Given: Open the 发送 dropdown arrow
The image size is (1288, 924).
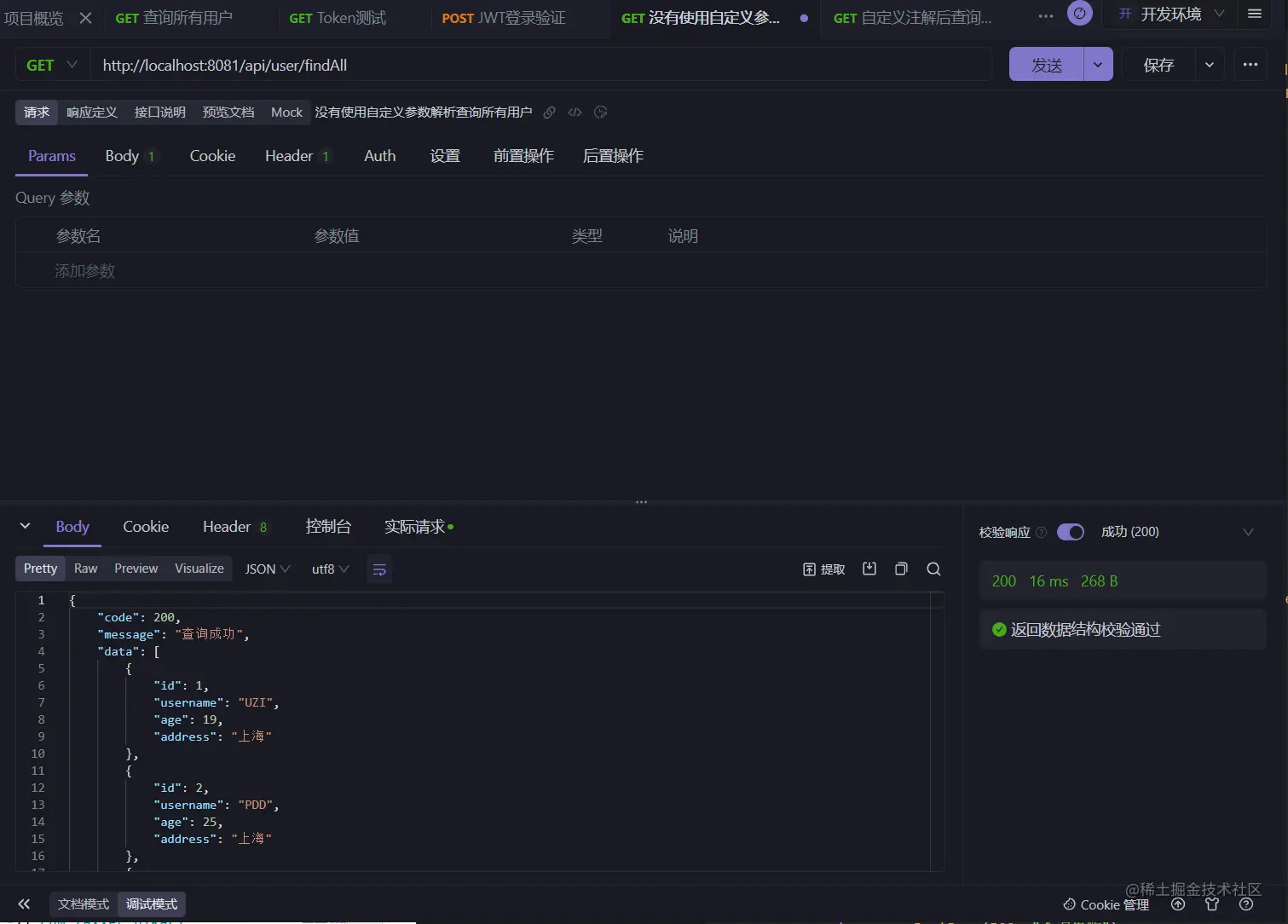Looking at the screenshot, I should [x=1098, y=65].
